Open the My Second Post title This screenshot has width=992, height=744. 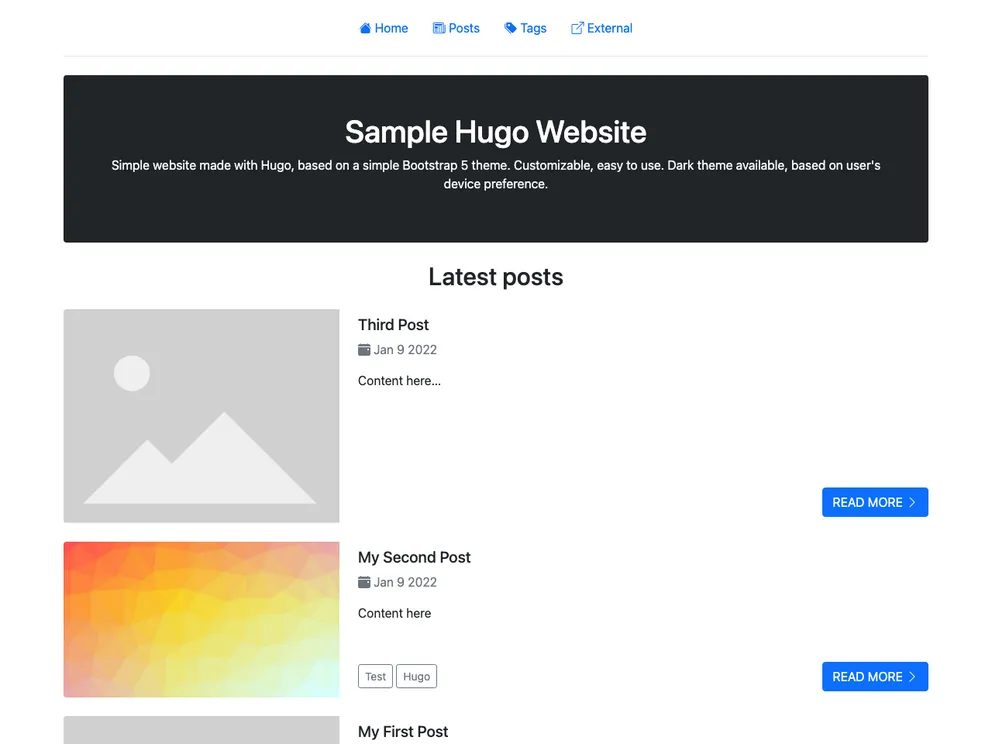tap(414, 557)
